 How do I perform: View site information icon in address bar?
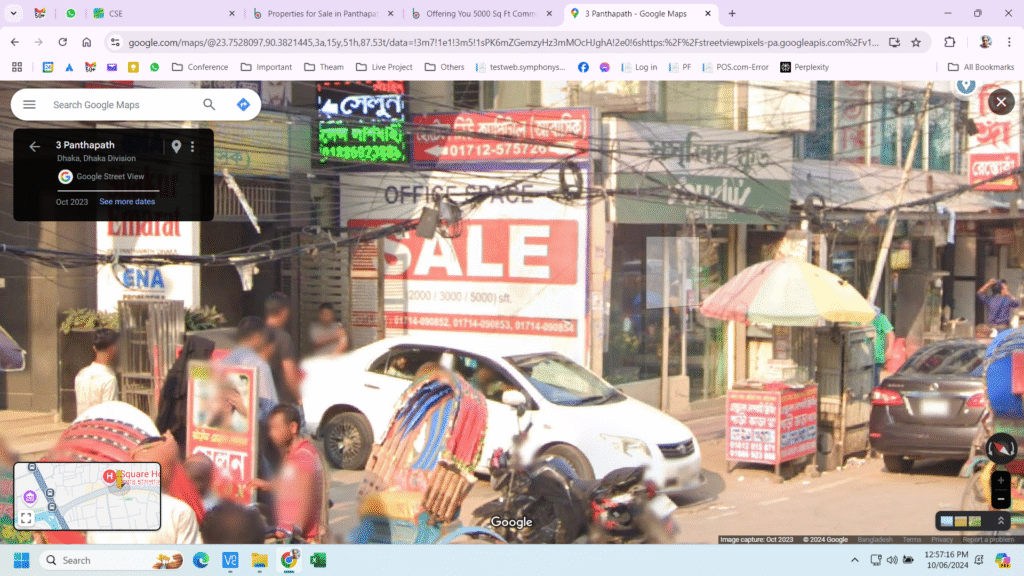pyautogui.click(x=115, y=42)
